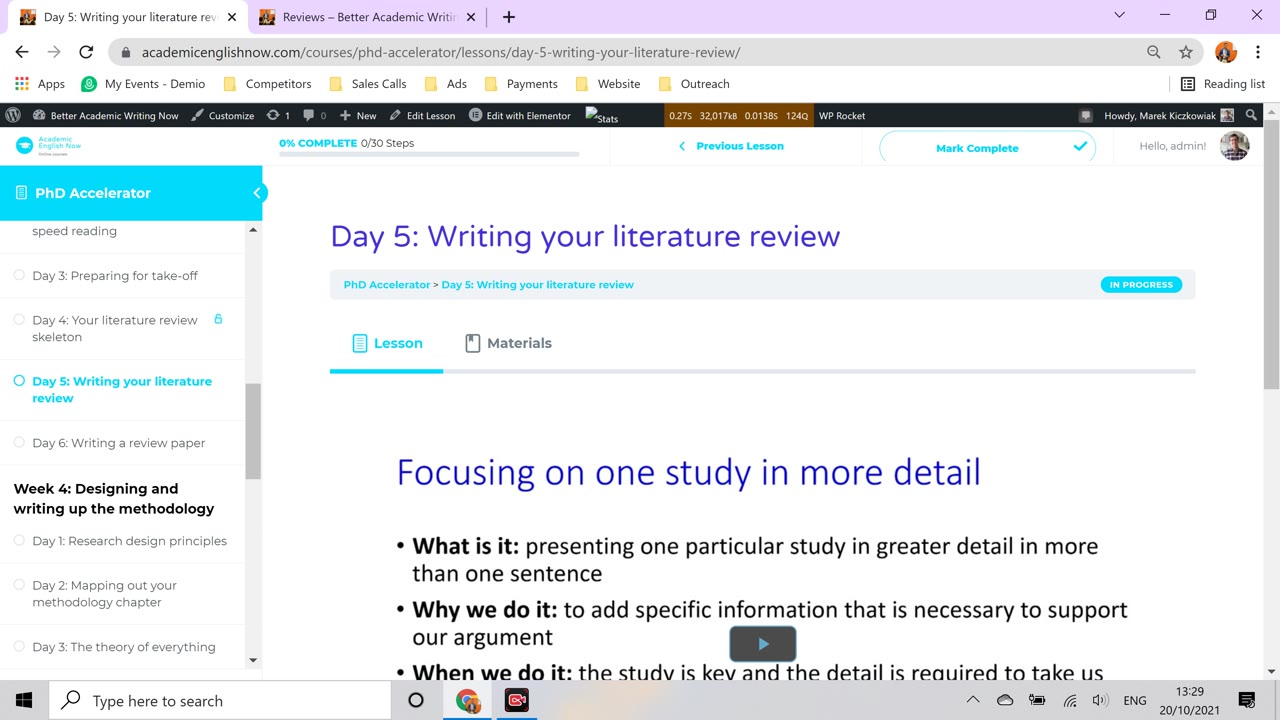Collapse the PhD Accelerator sidebar arrow
This screenshot has width=1280, height=720.
click(256, 193)
